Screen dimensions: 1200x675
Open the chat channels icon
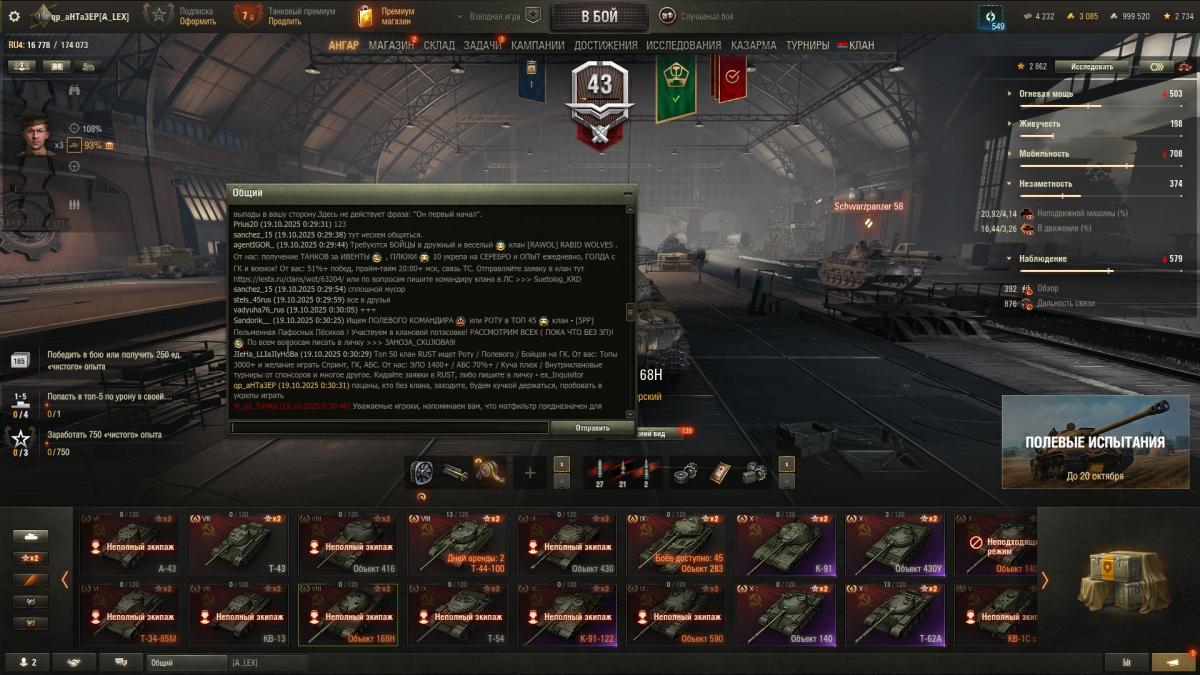[121, 662]
